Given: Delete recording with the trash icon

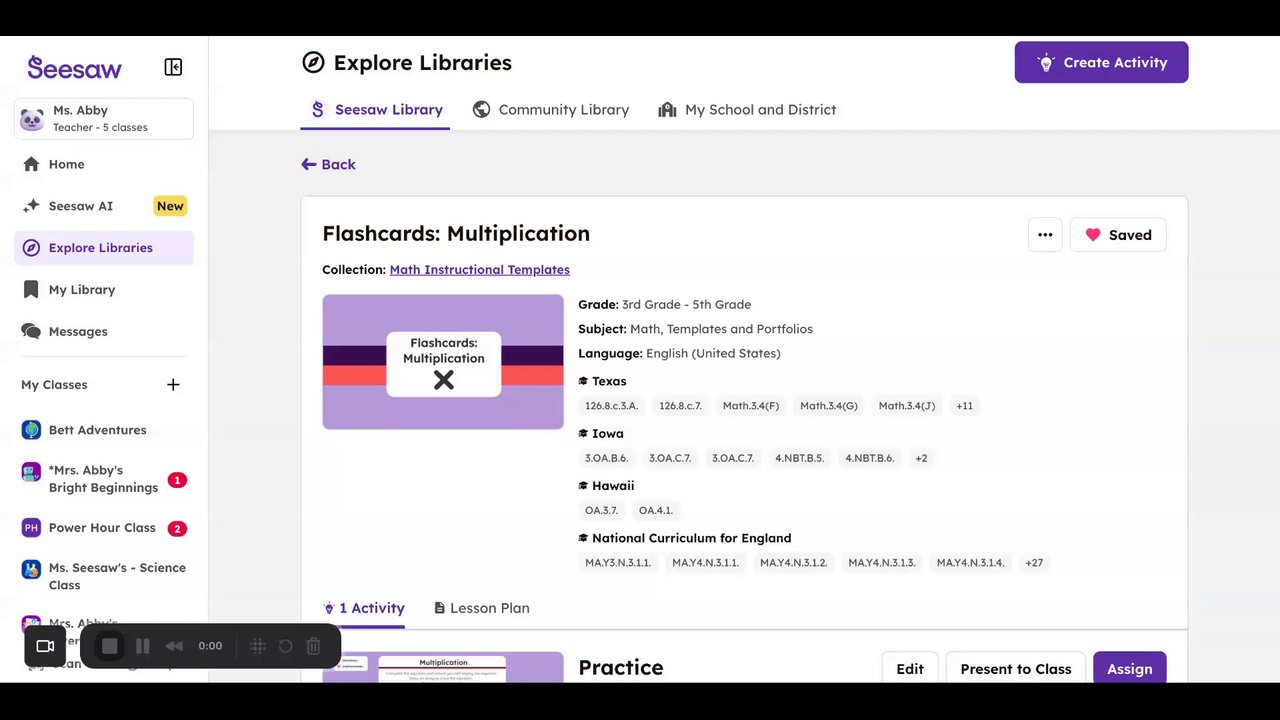Looking at the screenshot, I should point(313,646).
